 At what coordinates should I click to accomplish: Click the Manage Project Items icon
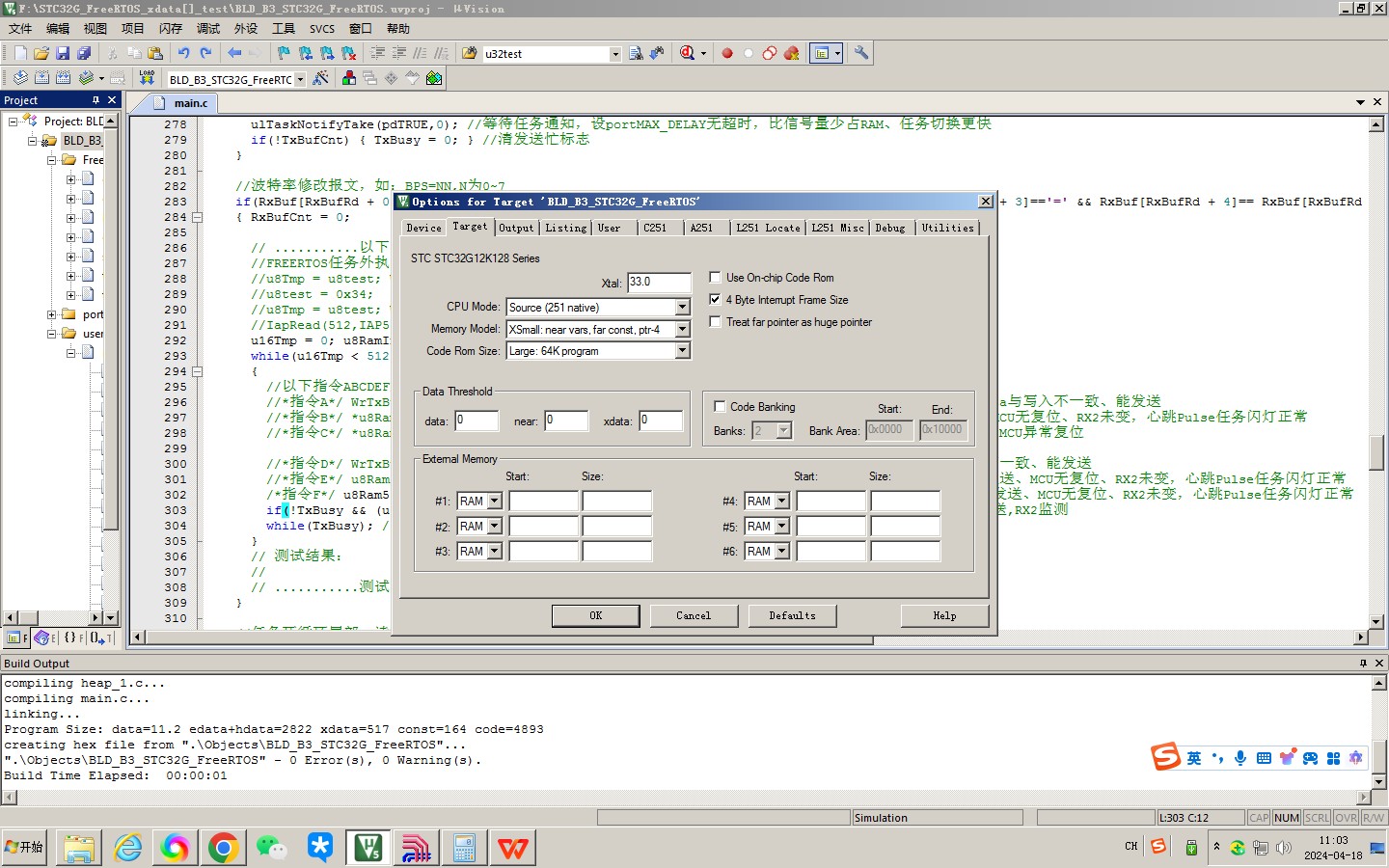[x=349, y=78]
